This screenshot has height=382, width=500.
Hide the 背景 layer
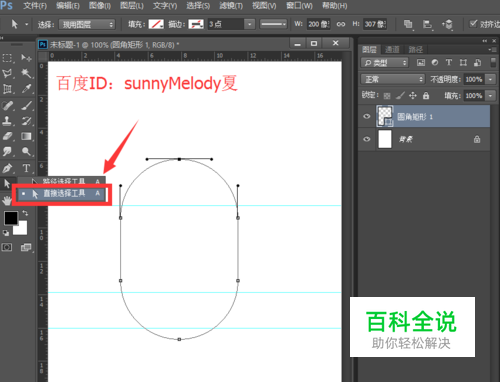[367, 139]
